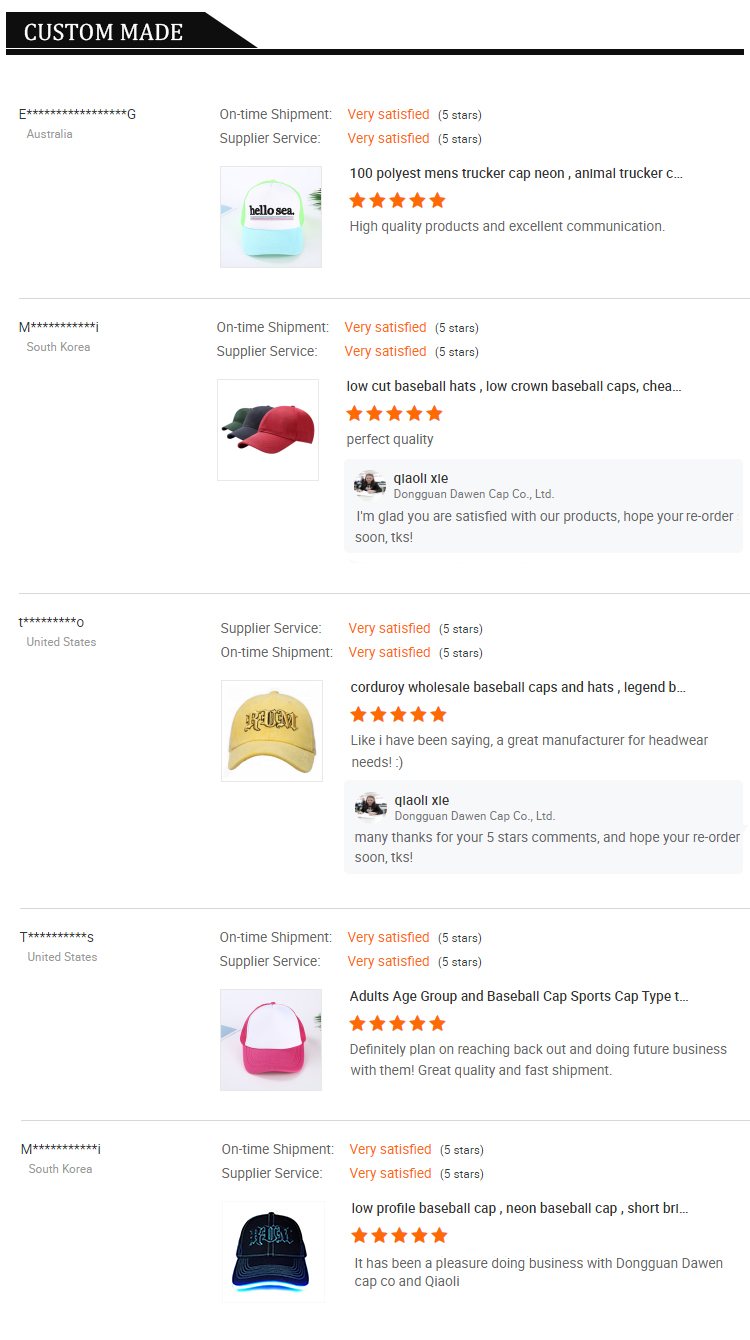Click supplier name Dongguan Dawen Cap Co., Ltd.
Screen dimensions: 750x1340
point(474,494)
